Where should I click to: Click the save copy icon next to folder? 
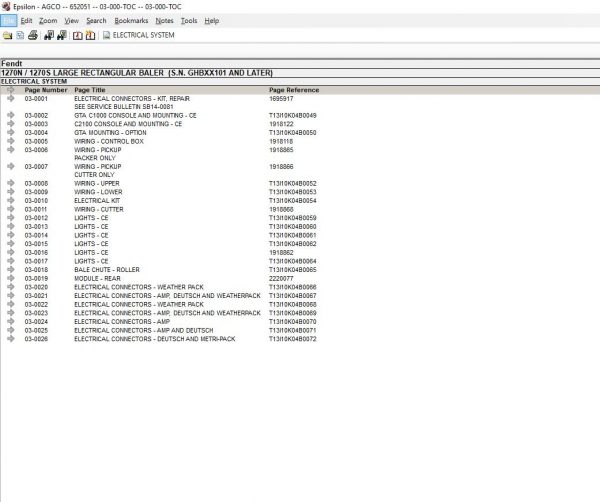20,36
